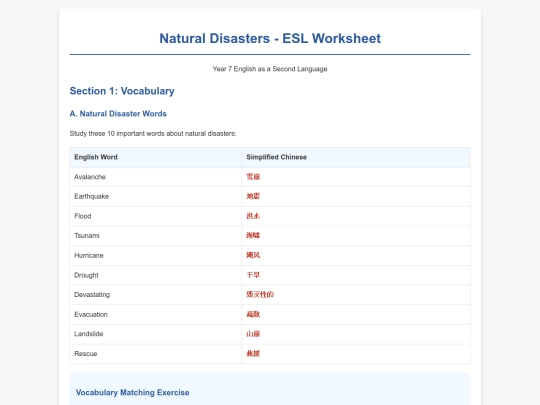Select the word Hurricane in the table
This screenshot has width=540, height=405.
[89, 256]
